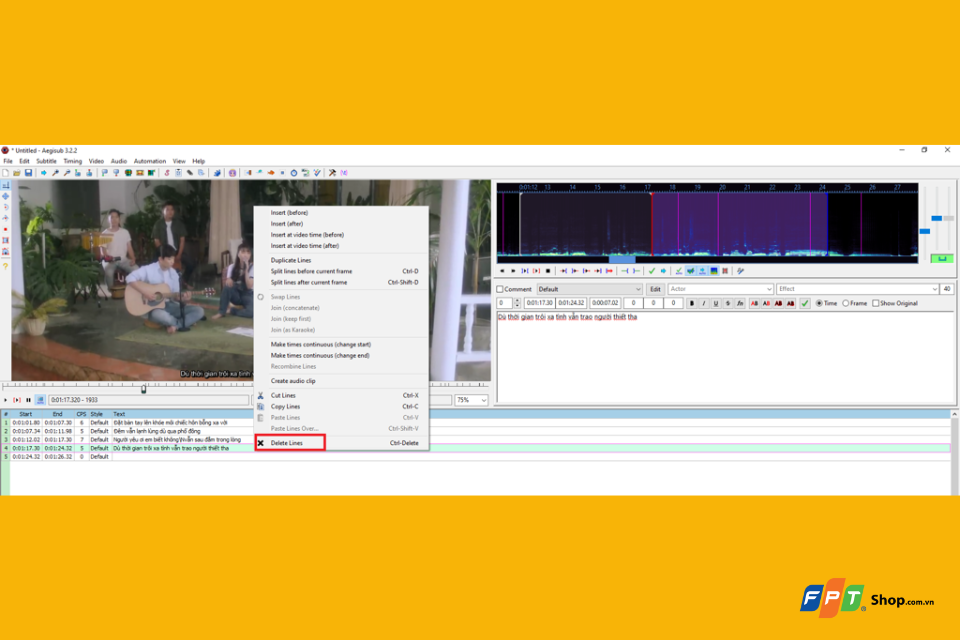Select Duplicate Lines in context menu
Viewport: 960px width, 640px height.
coord(291,260)
